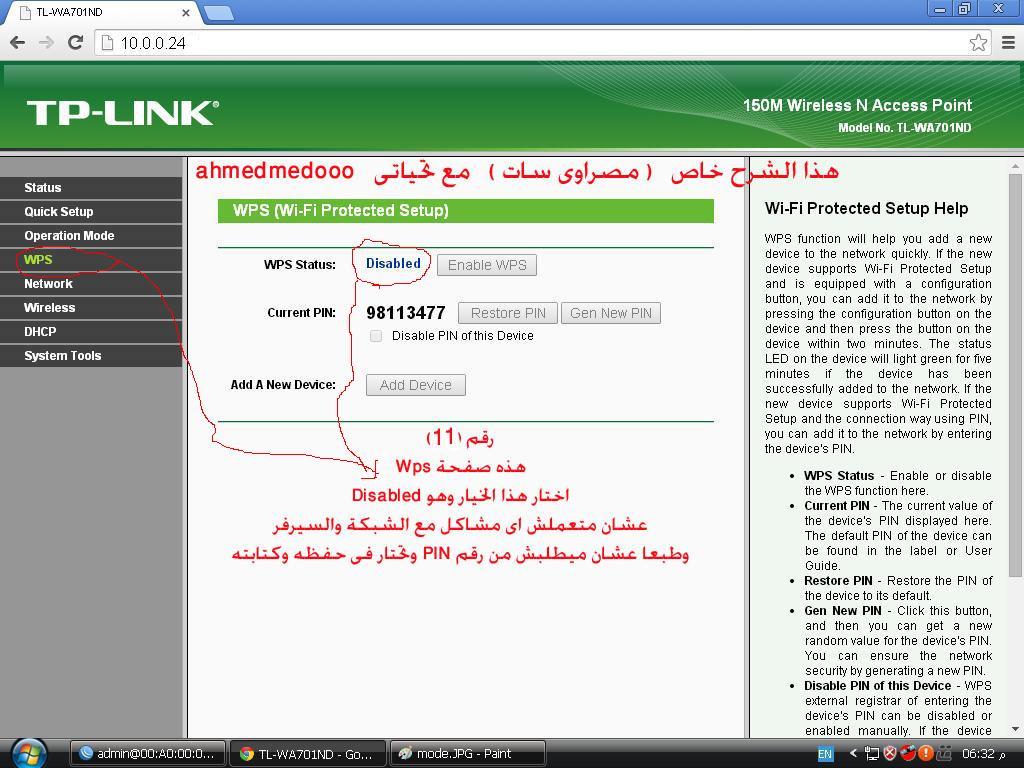Switch to the admin@00:A0:00:0... taskbar window

point(148,754)
